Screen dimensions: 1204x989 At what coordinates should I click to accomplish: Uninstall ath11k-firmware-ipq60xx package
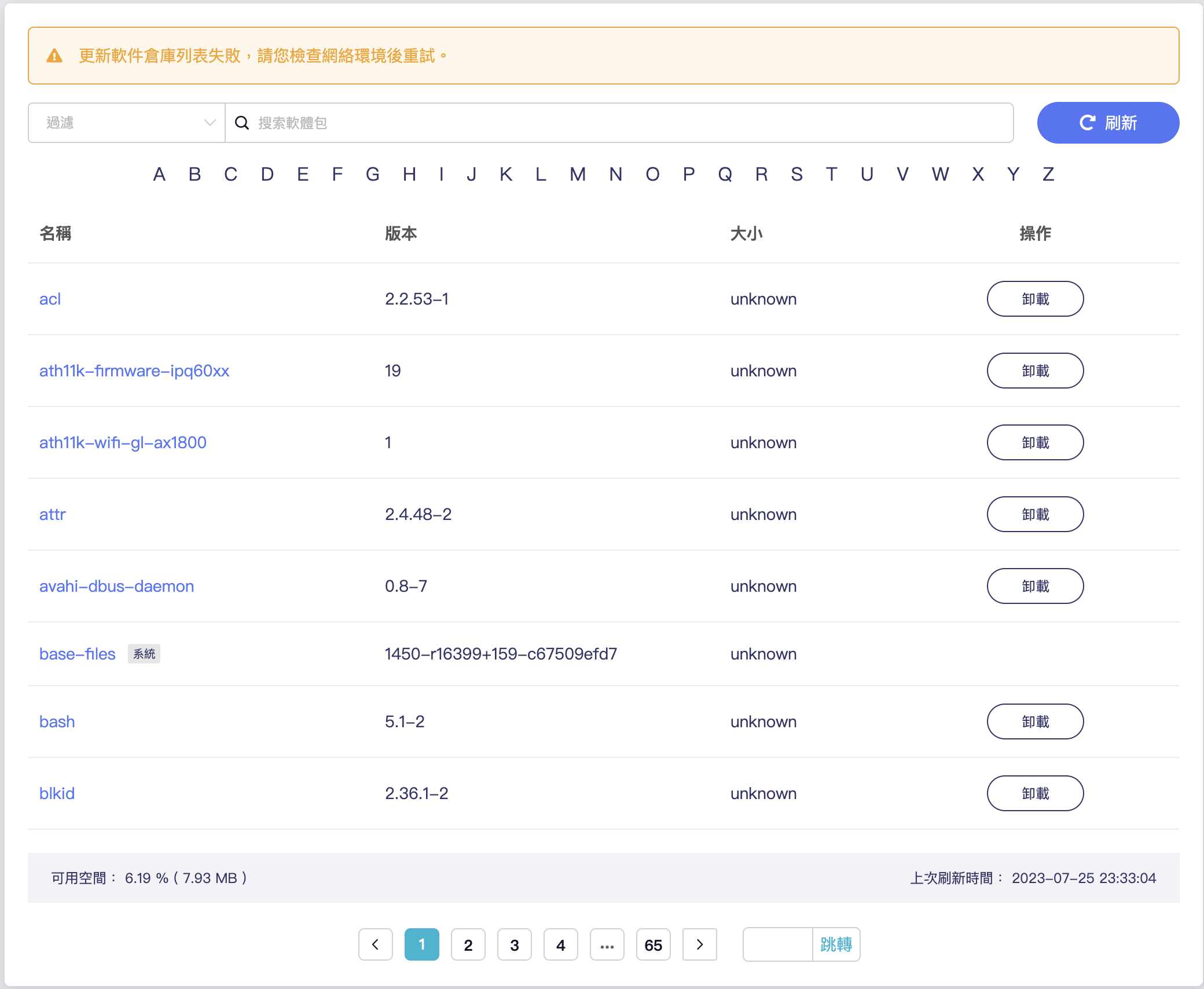(1034, 371)
